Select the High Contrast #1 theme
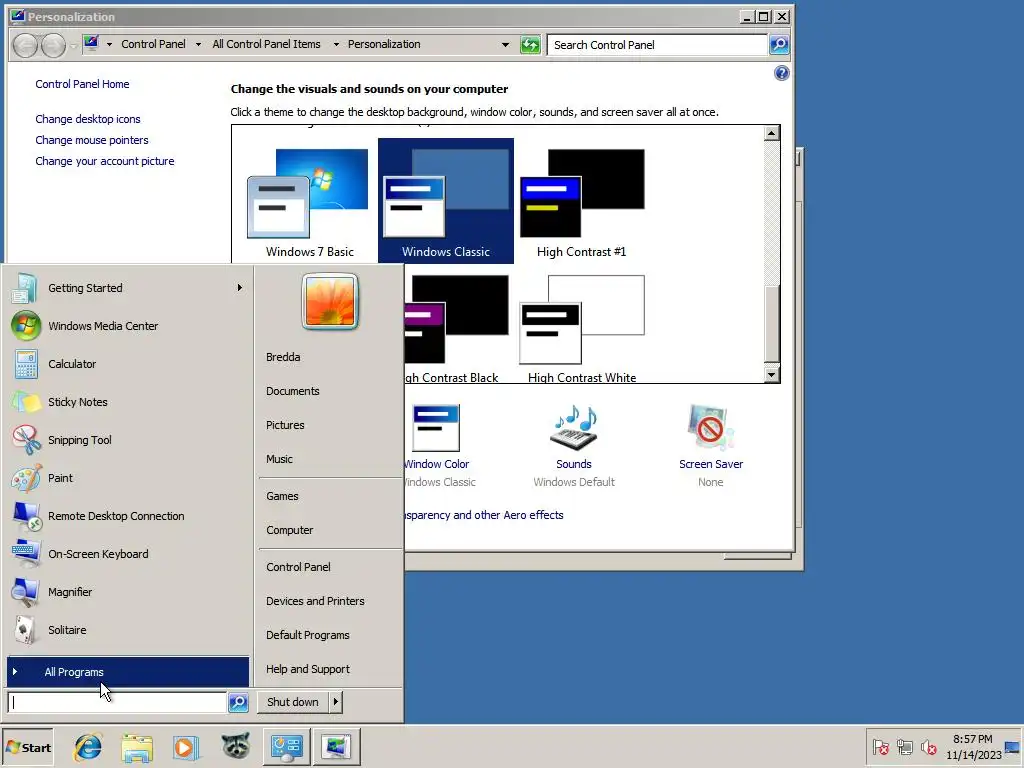Image resolution: width=1024 pixels, height=768 pixels. pos(581,202)
